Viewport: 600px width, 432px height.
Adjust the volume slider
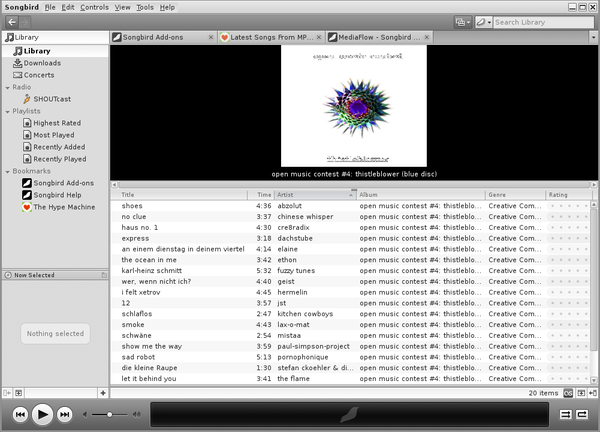(109, 414)
